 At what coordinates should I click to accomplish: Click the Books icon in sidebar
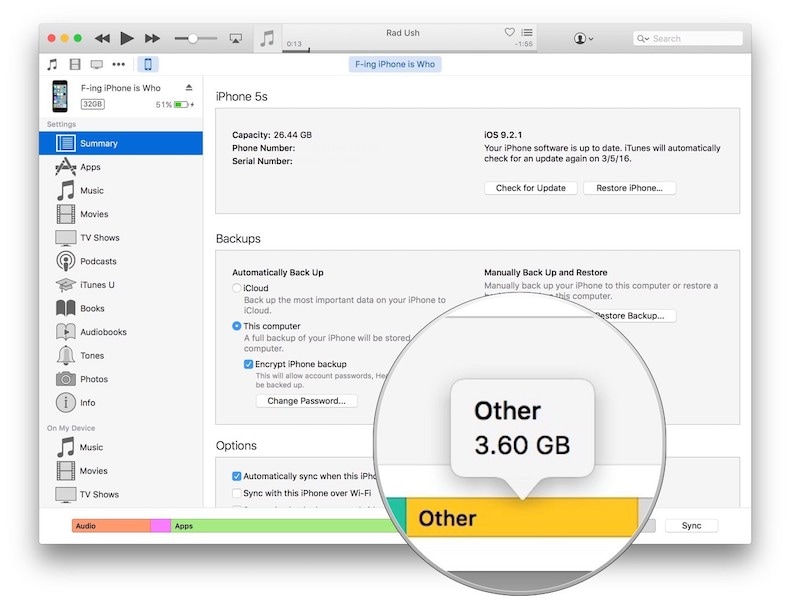point(66,308)
